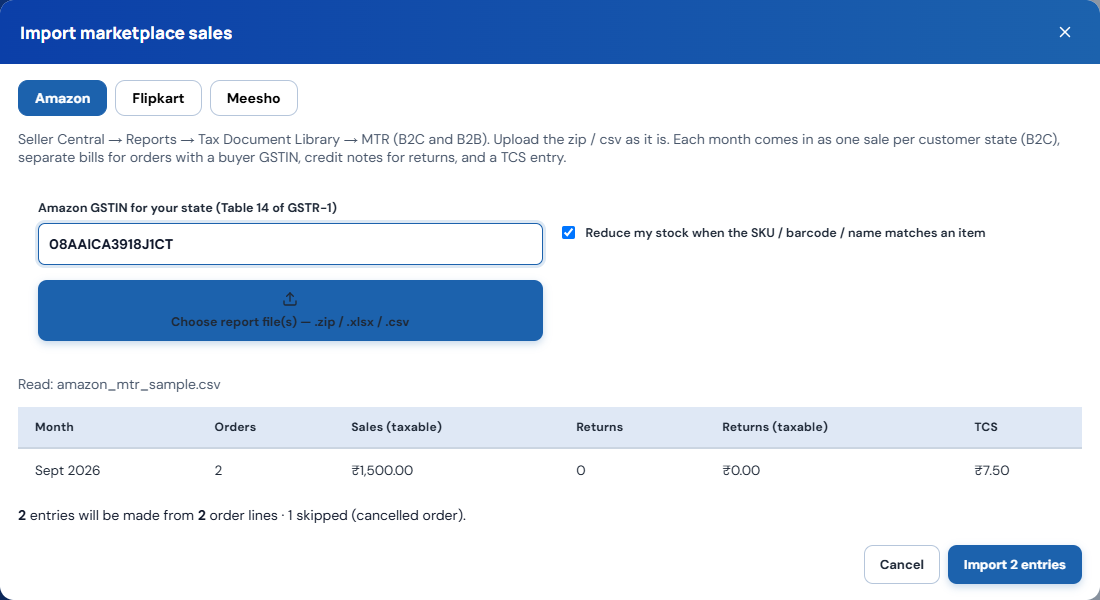Select the Month column header
The height and width of the screenshot is (600, 1100).
[x=54, y=427]
